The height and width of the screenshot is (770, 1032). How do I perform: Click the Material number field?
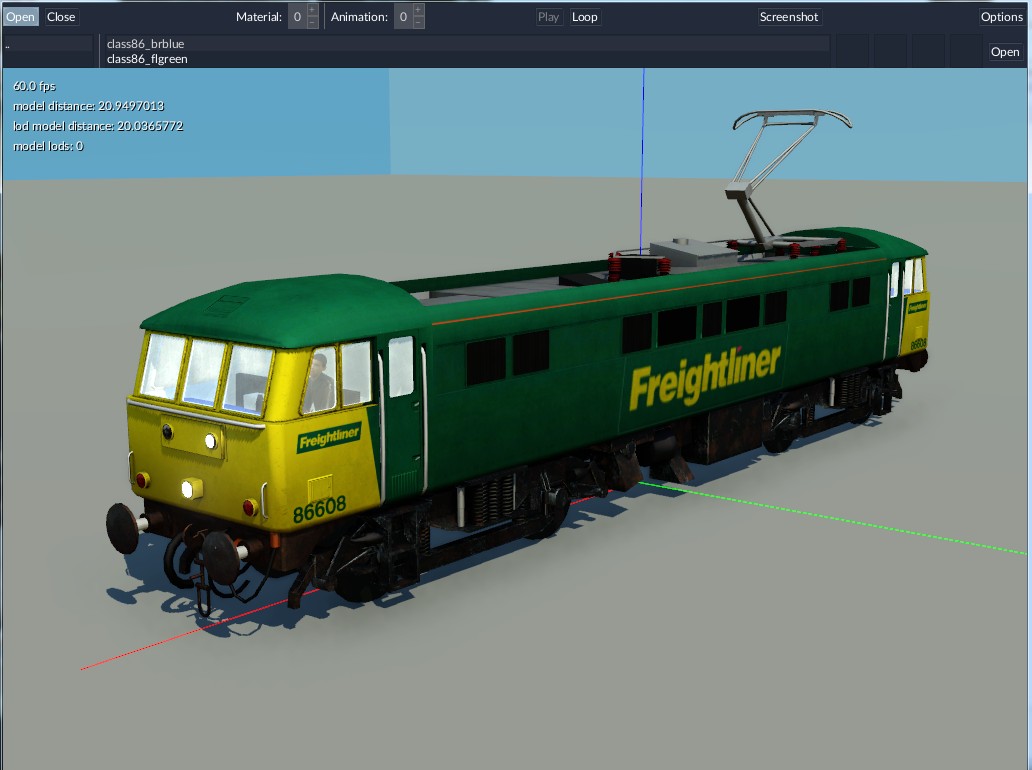point(297,16)
